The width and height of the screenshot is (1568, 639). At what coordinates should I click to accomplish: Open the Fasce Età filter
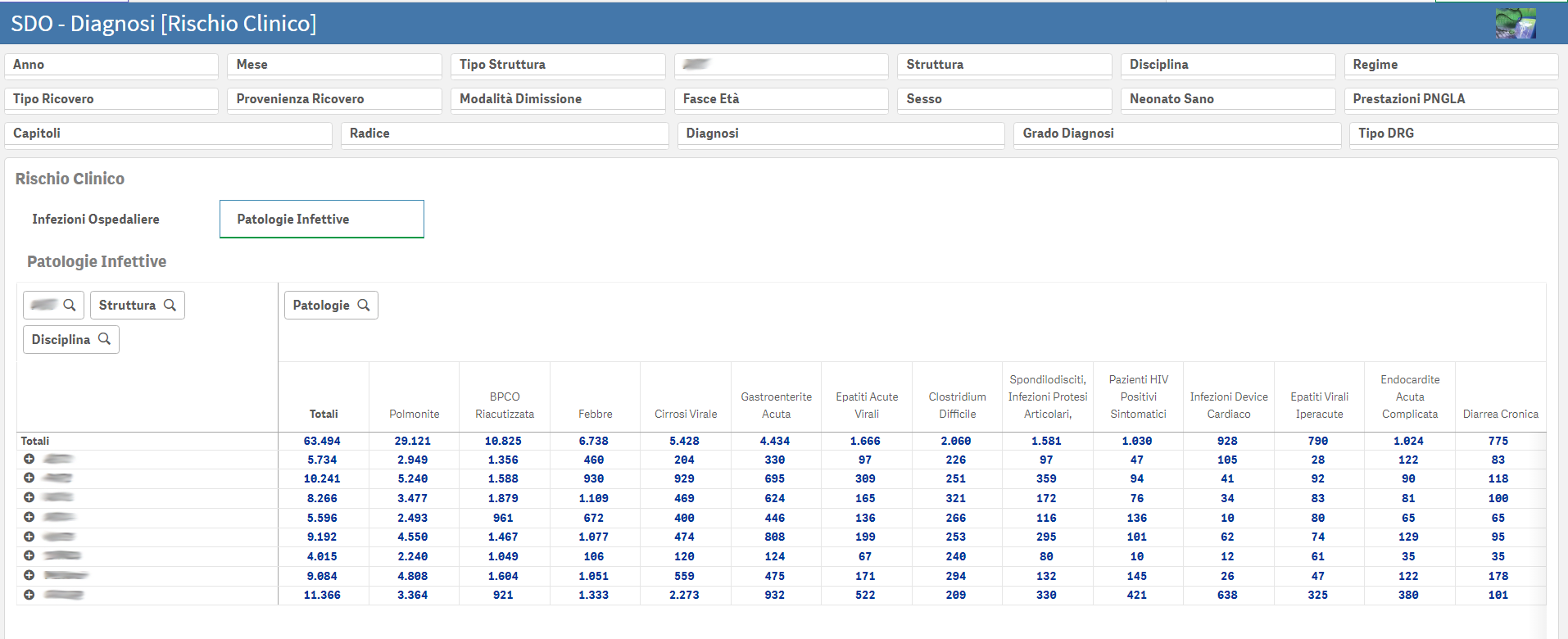tap(782, 99)
